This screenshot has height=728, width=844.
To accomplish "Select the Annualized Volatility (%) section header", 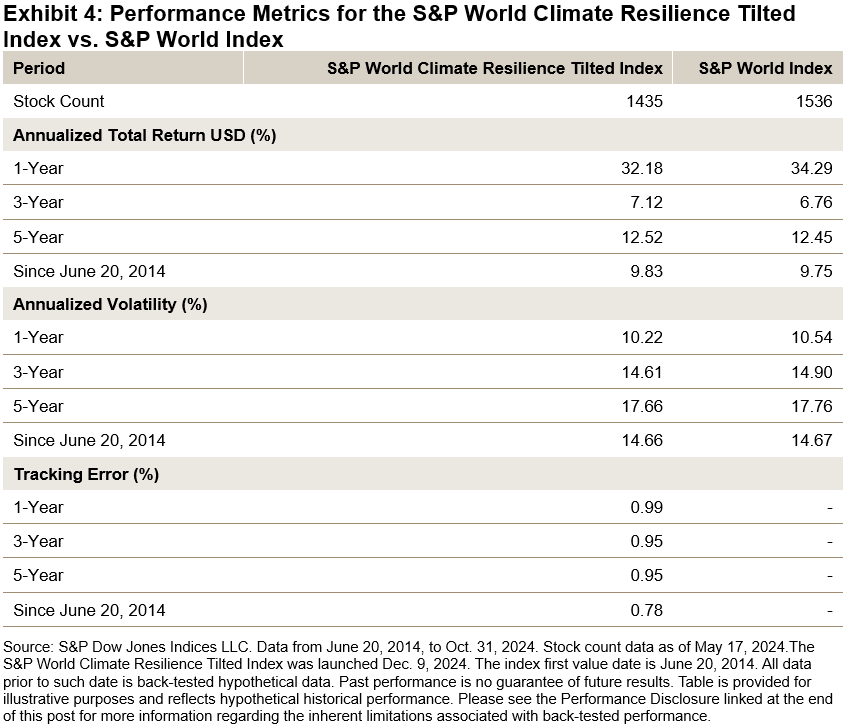I will (110, 304).
